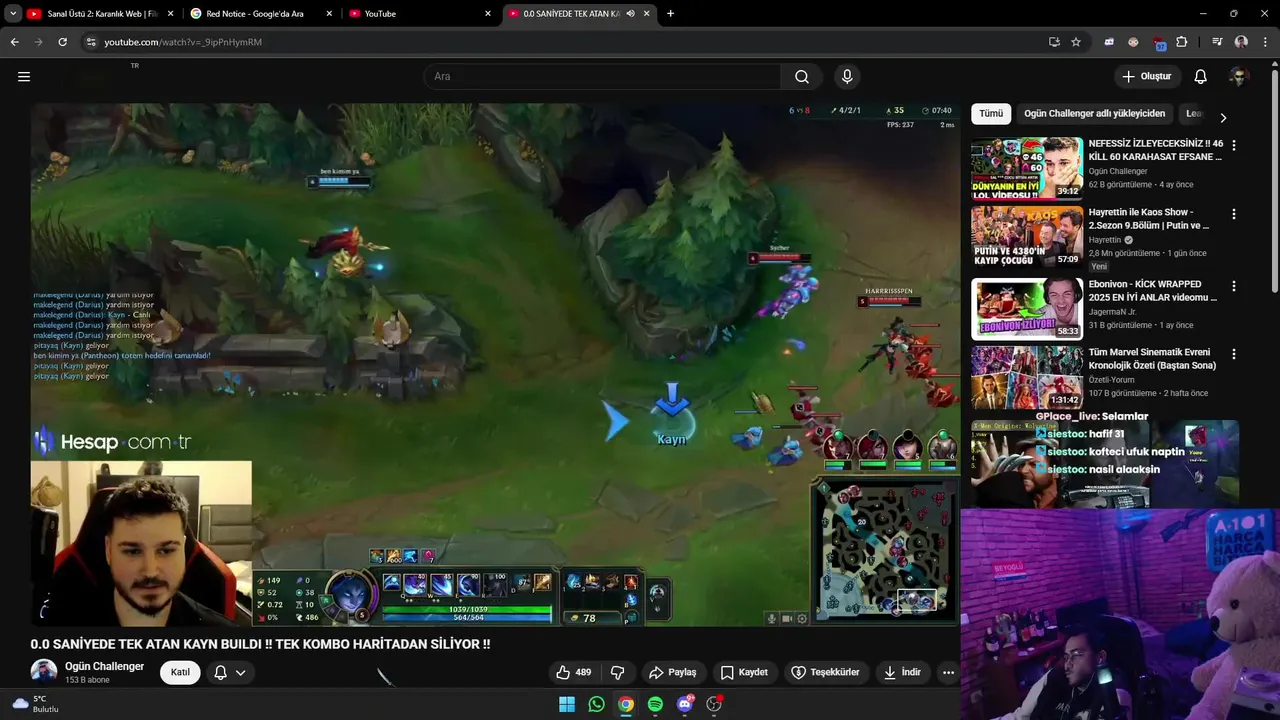
Task: Open options for Tüm Marvel Sinematik Evreni video
Action: [x=1233, y=353]
